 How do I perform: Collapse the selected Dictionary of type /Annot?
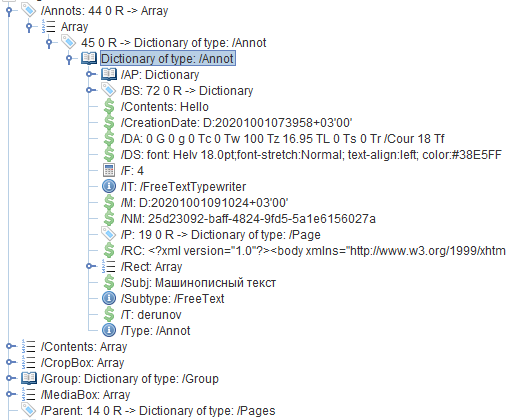[69, 59]
